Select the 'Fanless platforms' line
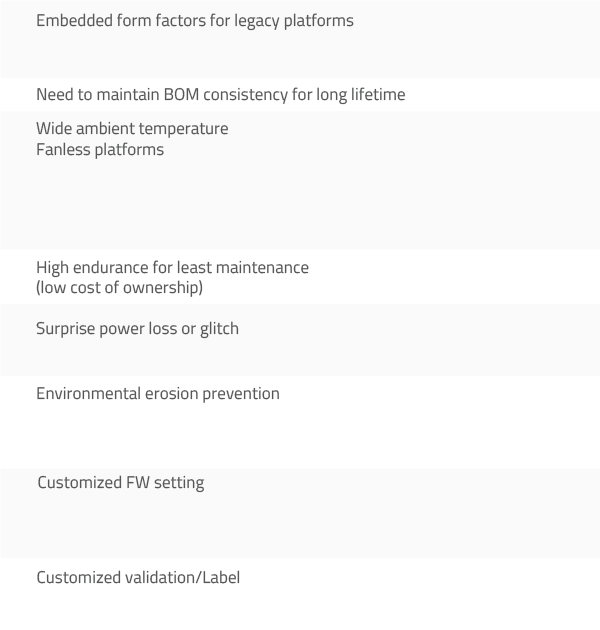The width and height of the screenshot is (600, 630). click(x=100, y=150)
